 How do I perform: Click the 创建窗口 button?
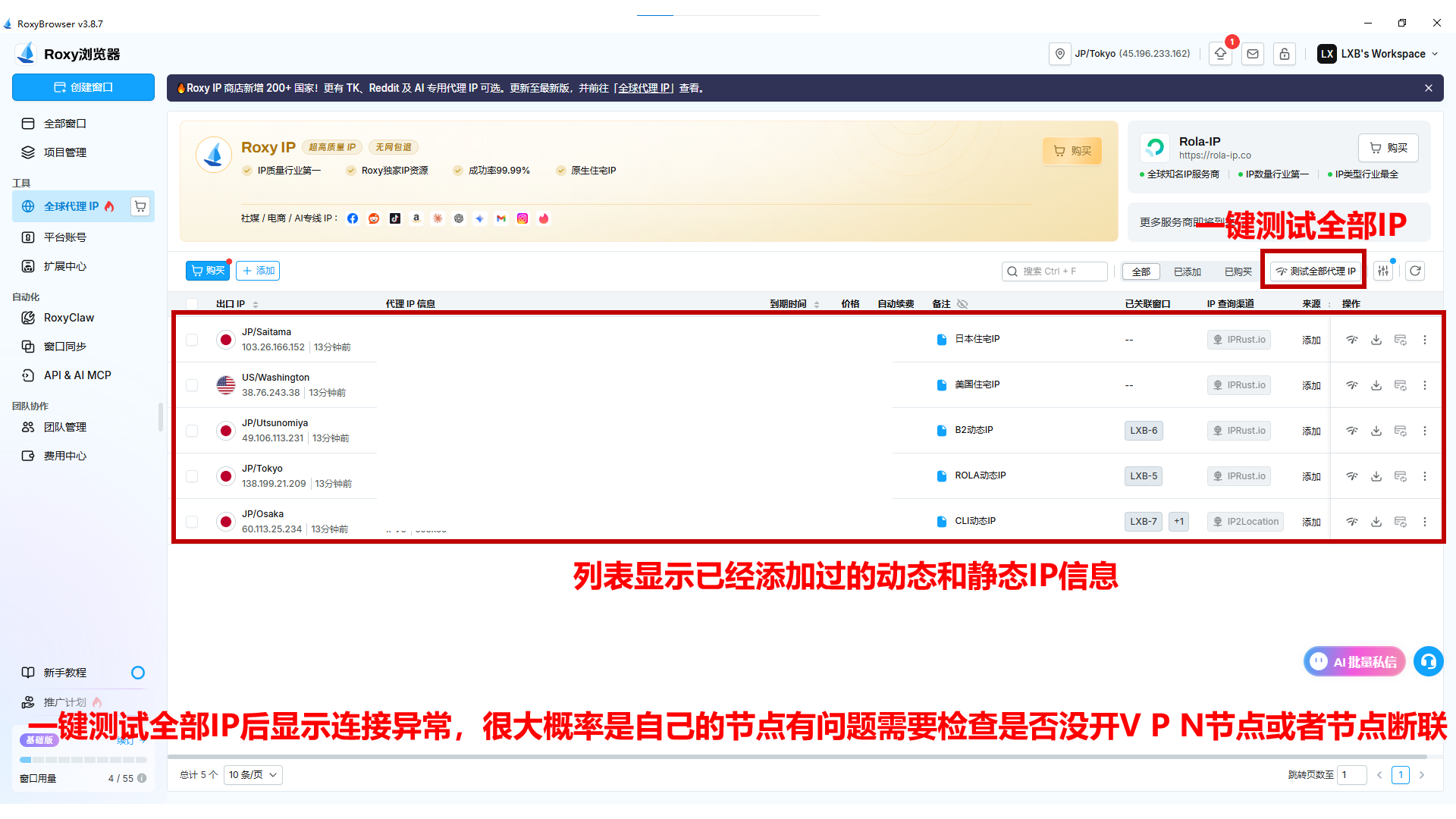(x=83, y=87)
